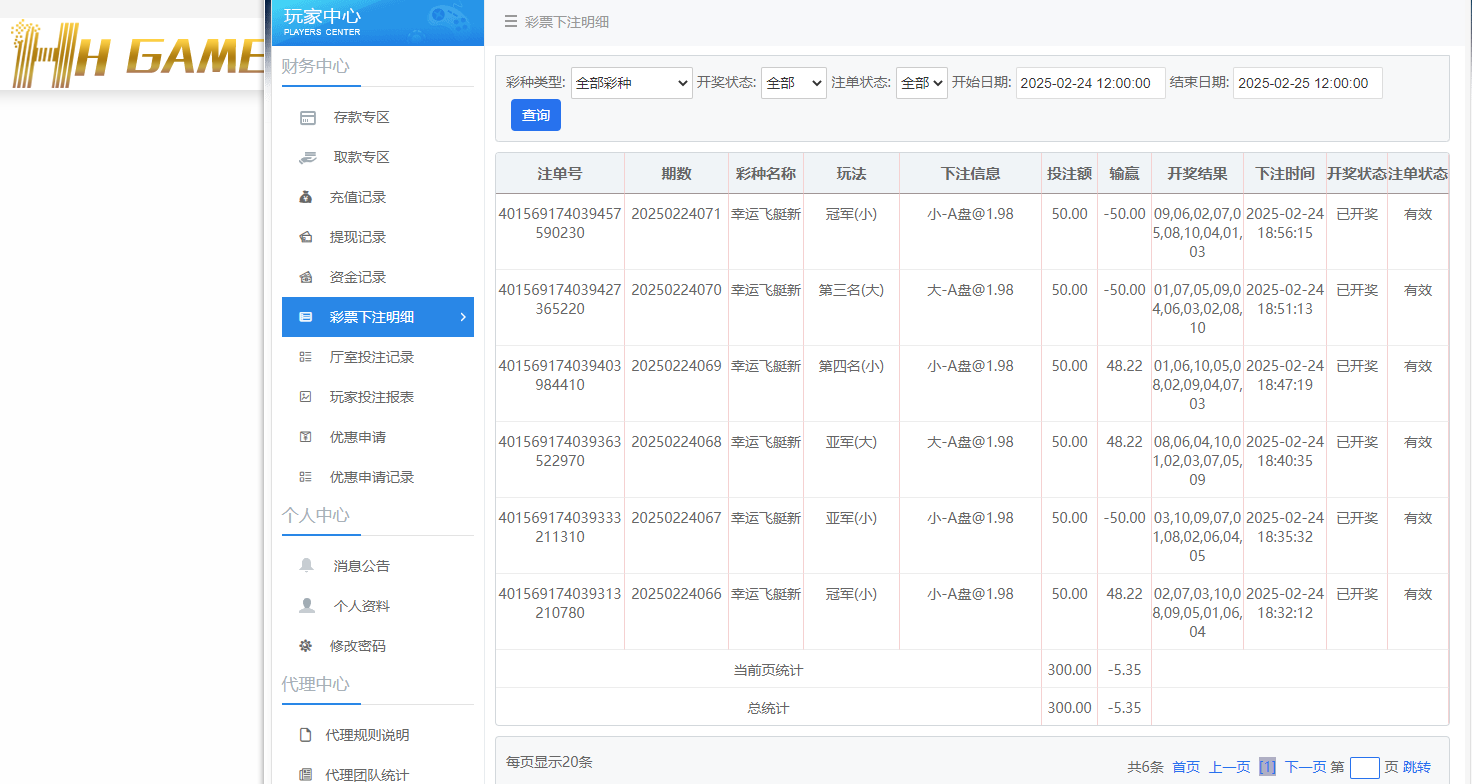
Task: Click the blue 查询 search button
Action: pyautogui.click(x=535, y=115)
